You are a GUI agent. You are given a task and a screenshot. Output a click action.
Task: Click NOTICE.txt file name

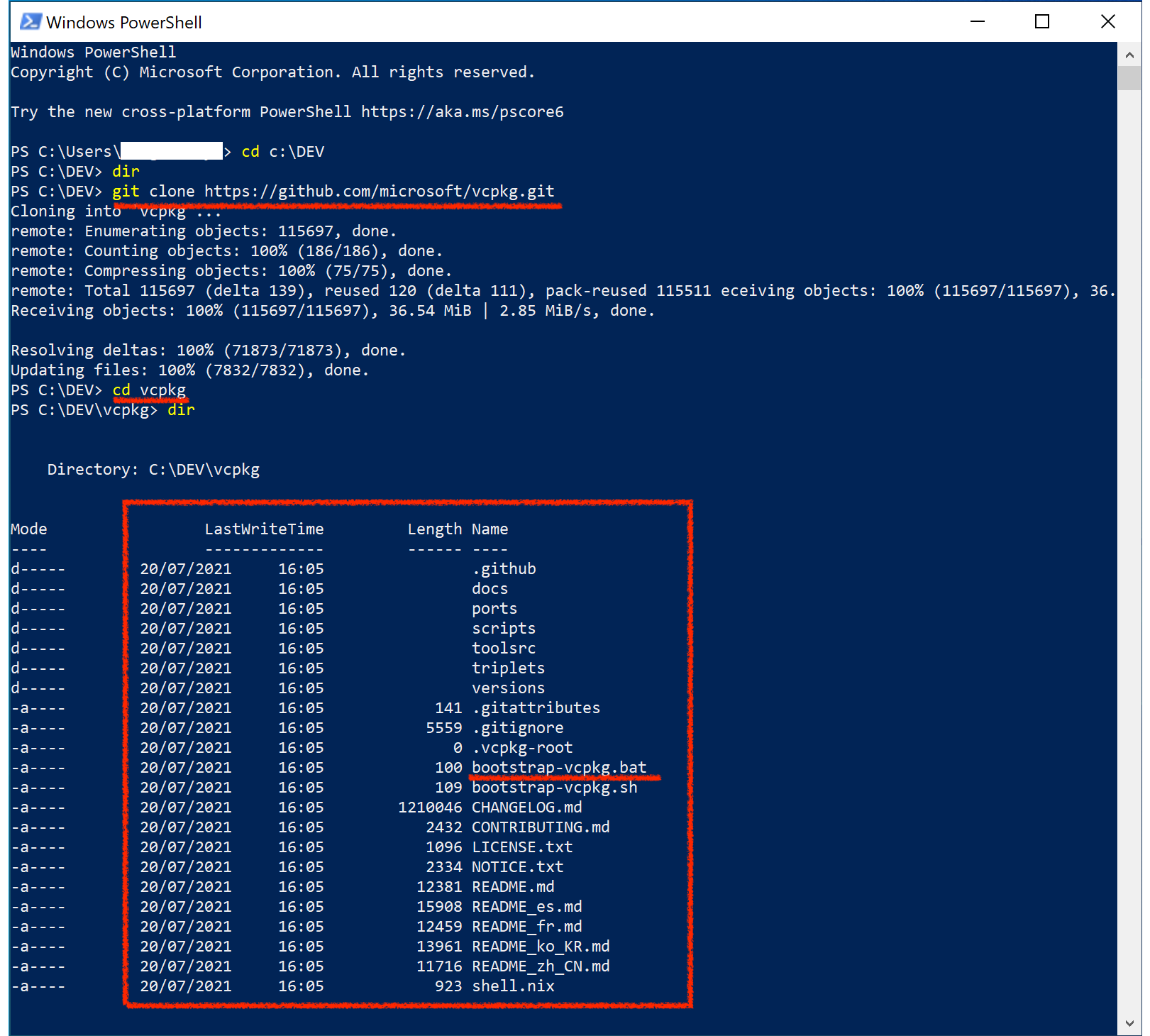tap(517, 867)
